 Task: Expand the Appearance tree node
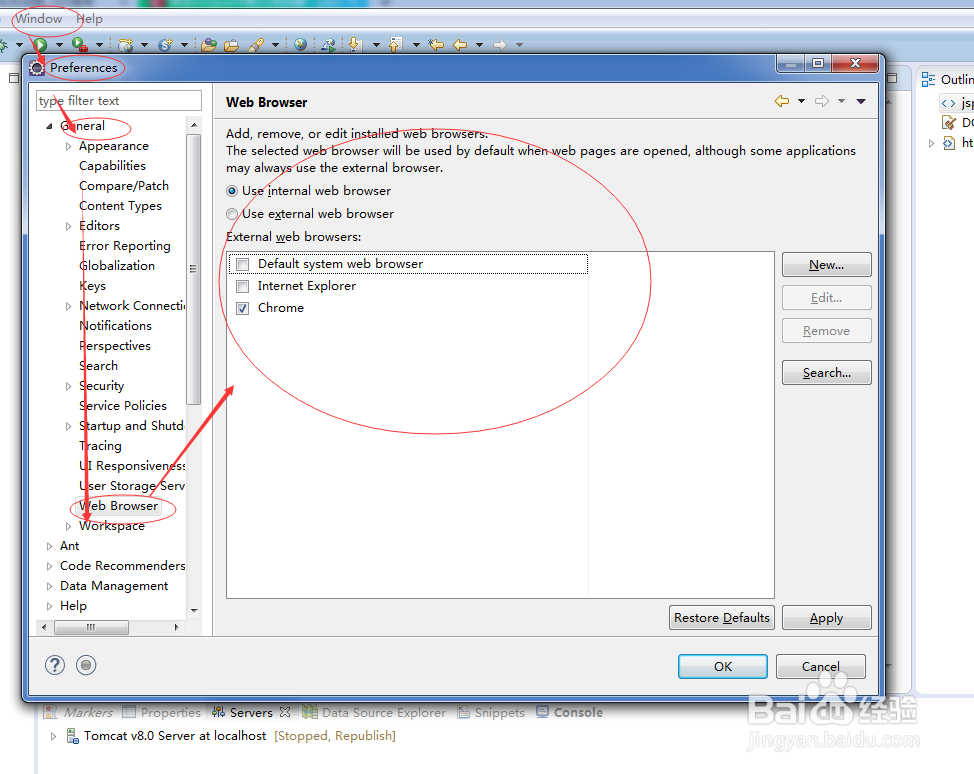coord(68,147)
